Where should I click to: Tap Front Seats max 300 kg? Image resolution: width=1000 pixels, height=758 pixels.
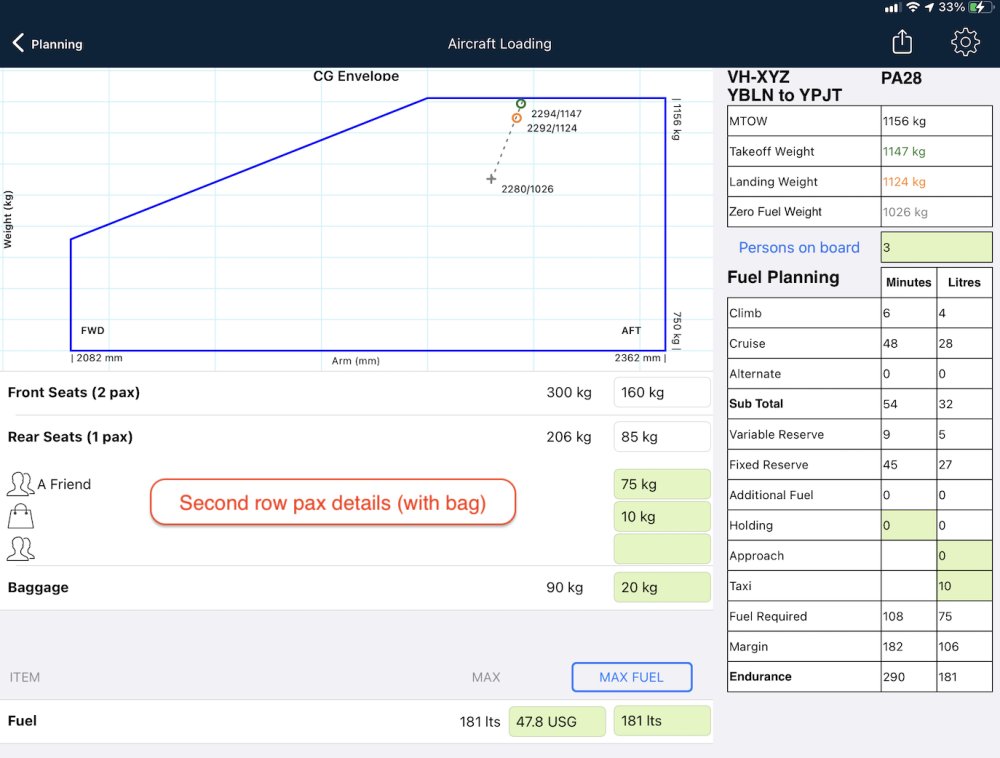tap(569, 392)
